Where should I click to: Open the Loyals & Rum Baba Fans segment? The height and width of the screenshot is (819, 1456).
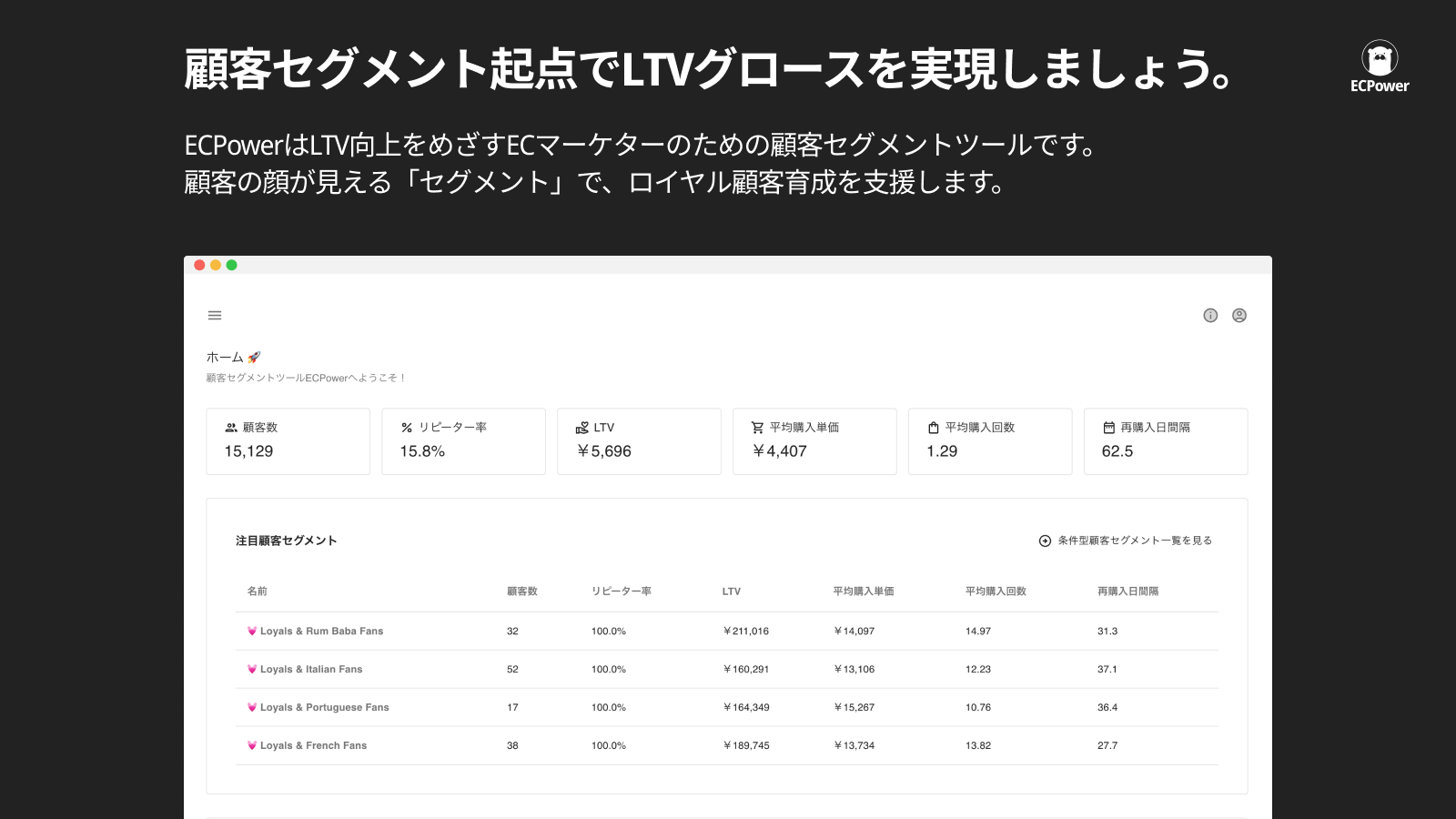[x=321, y=631]
